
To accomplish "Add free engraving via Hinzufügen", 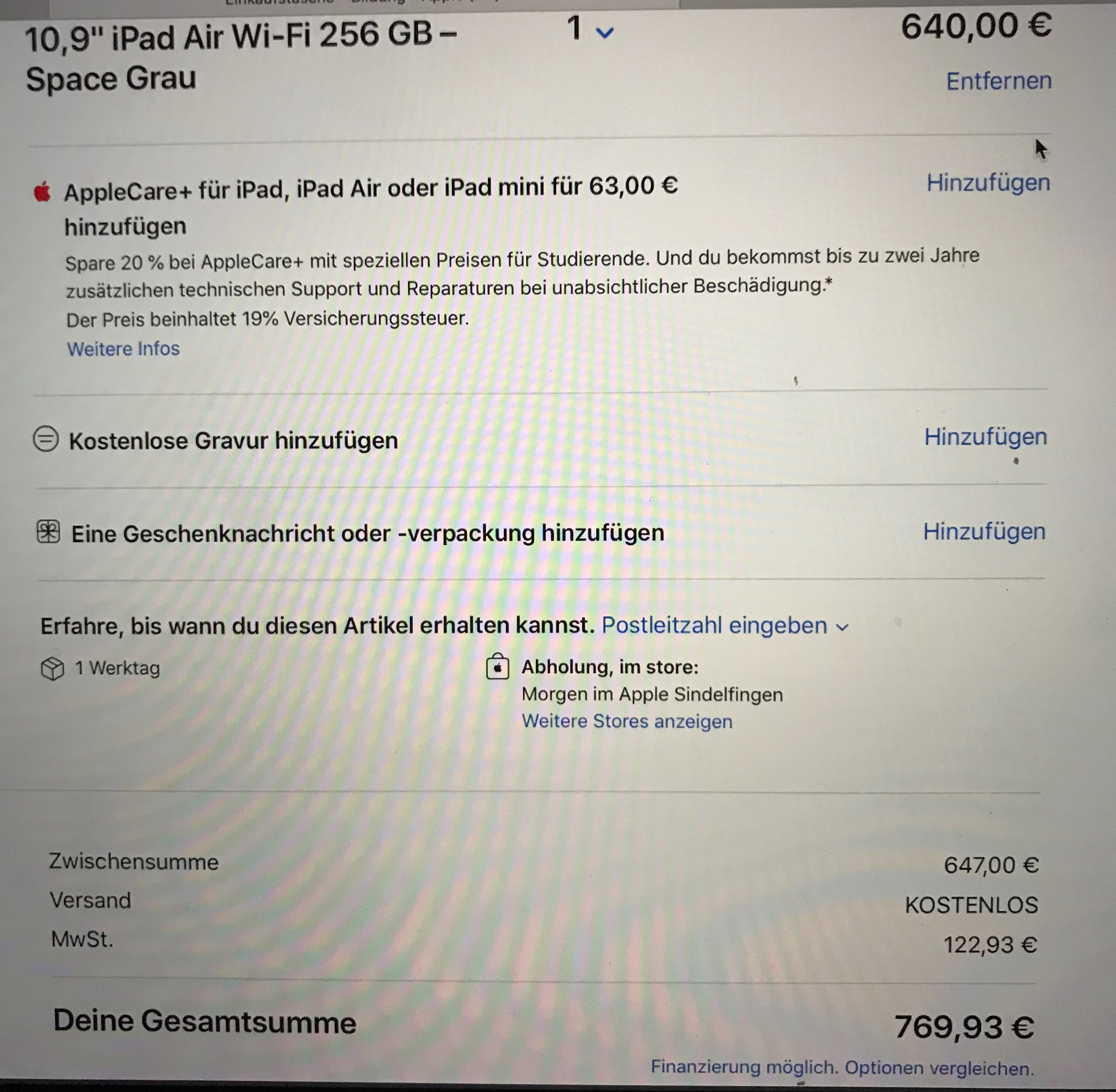I will coord(985,437).
